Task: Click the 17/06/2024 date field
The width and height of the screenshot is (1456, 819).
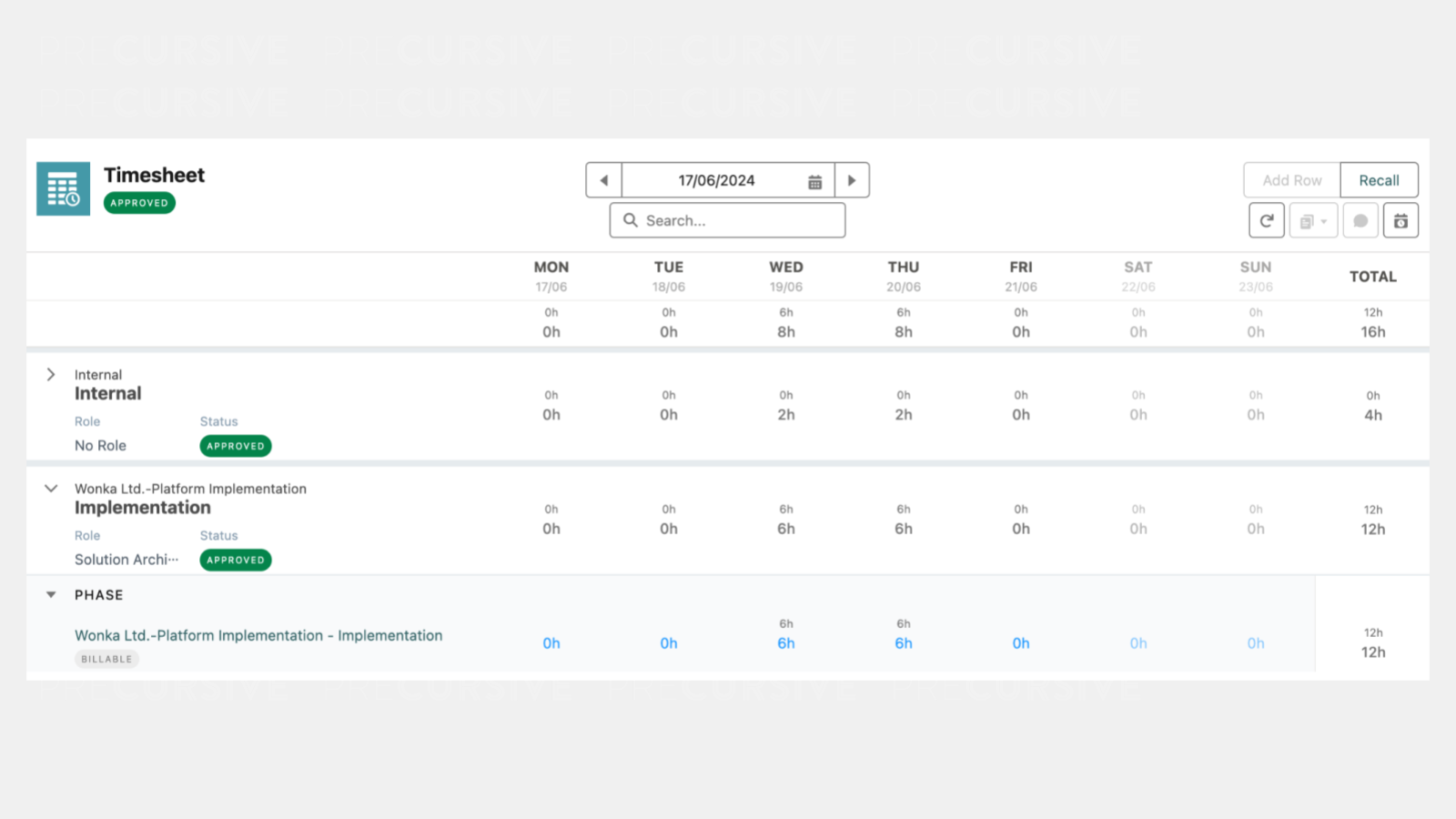Action: [x=716, y=180]
